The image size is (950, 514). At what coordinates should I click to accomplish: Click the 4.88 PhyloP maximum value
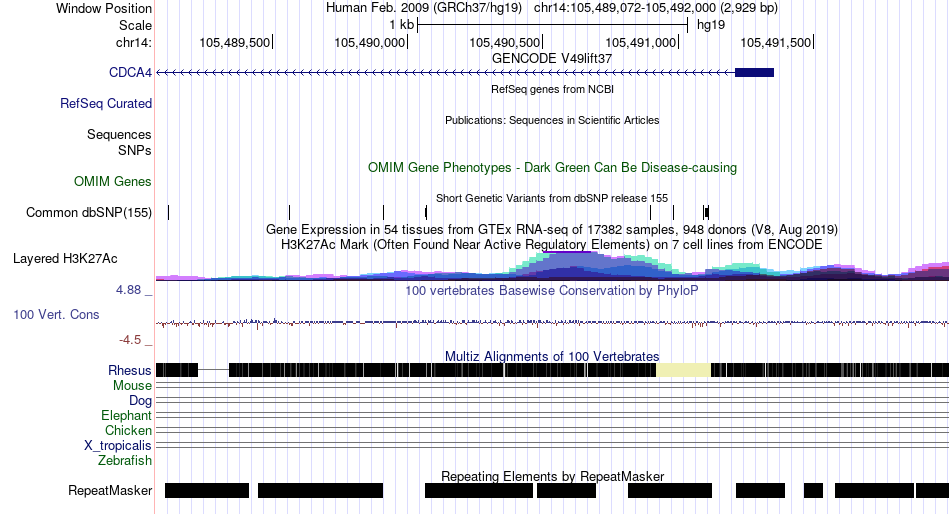[128, 290]
